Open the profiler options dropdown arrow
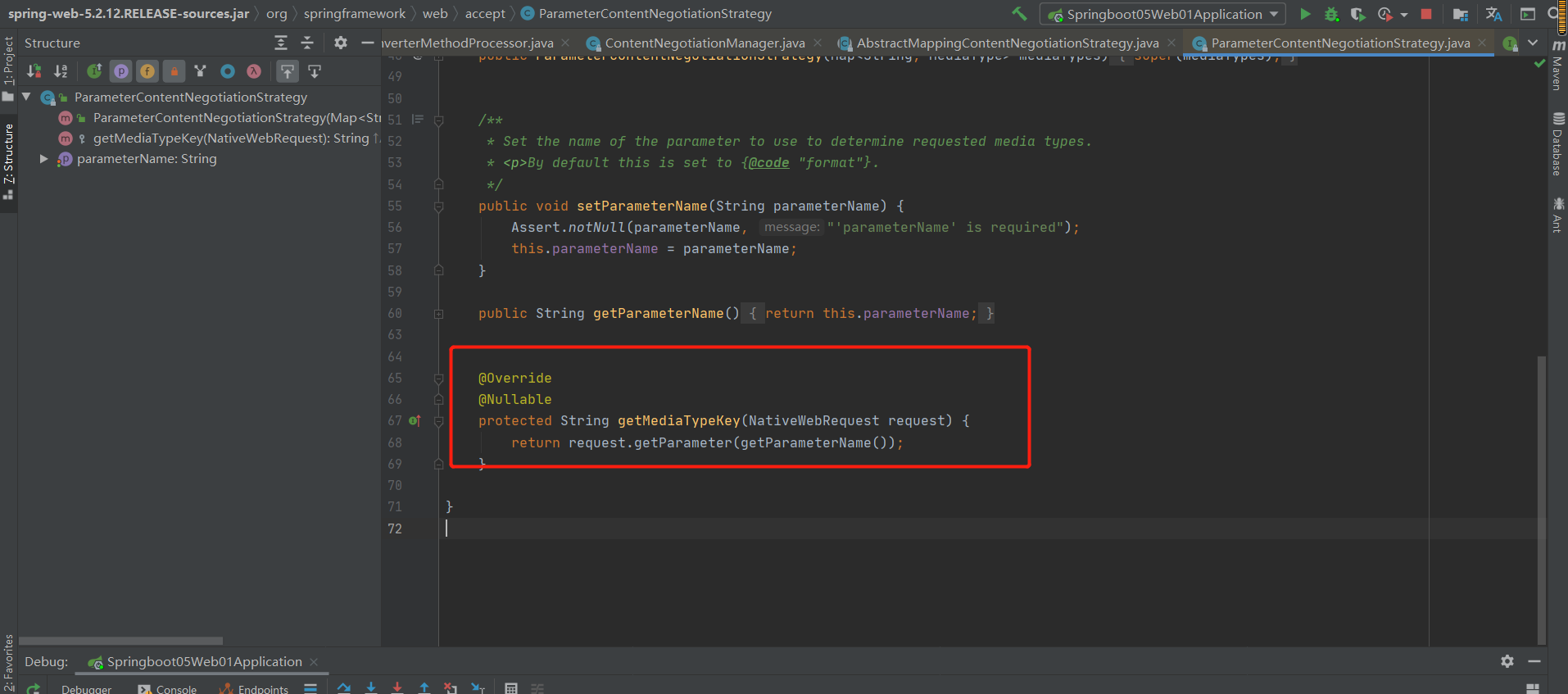1568x694 pixels. coord(1403,15)
